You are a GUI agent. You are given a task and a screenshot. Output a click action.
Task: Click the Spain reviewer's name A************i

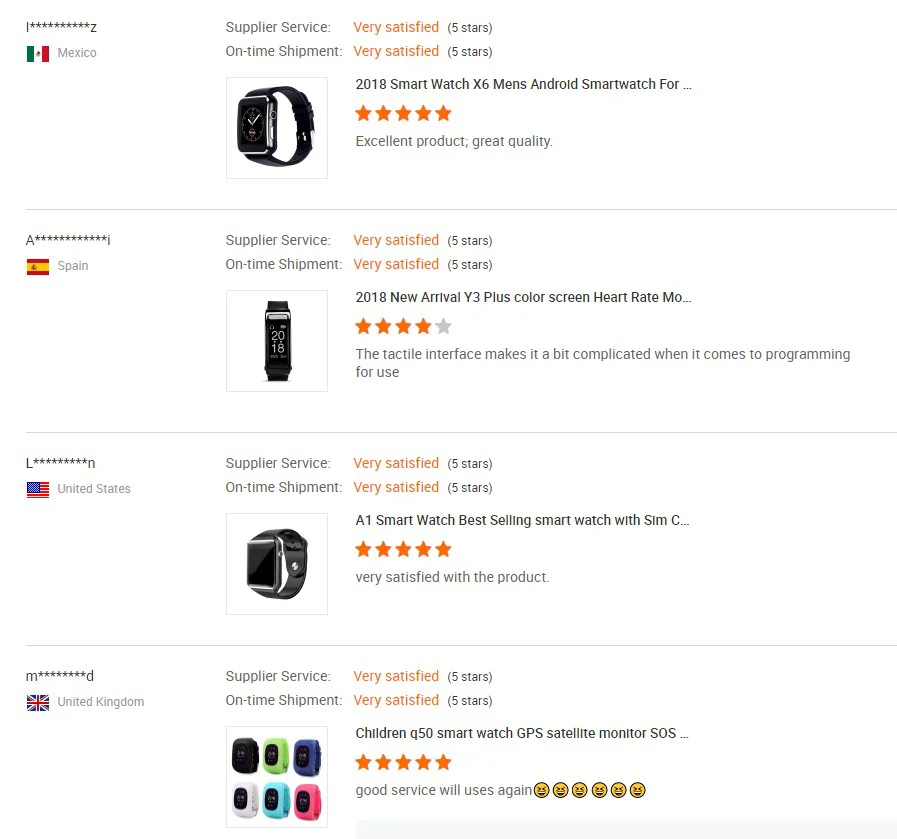(x=68, y=240)
